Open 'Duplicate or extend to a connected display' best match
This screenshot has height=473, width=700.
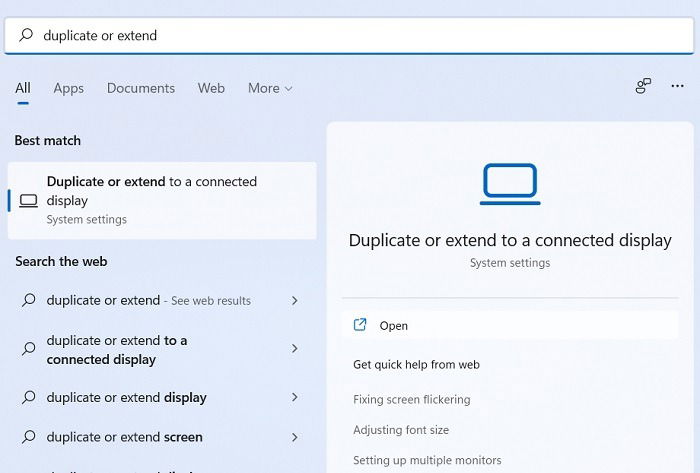coord(162,200)
